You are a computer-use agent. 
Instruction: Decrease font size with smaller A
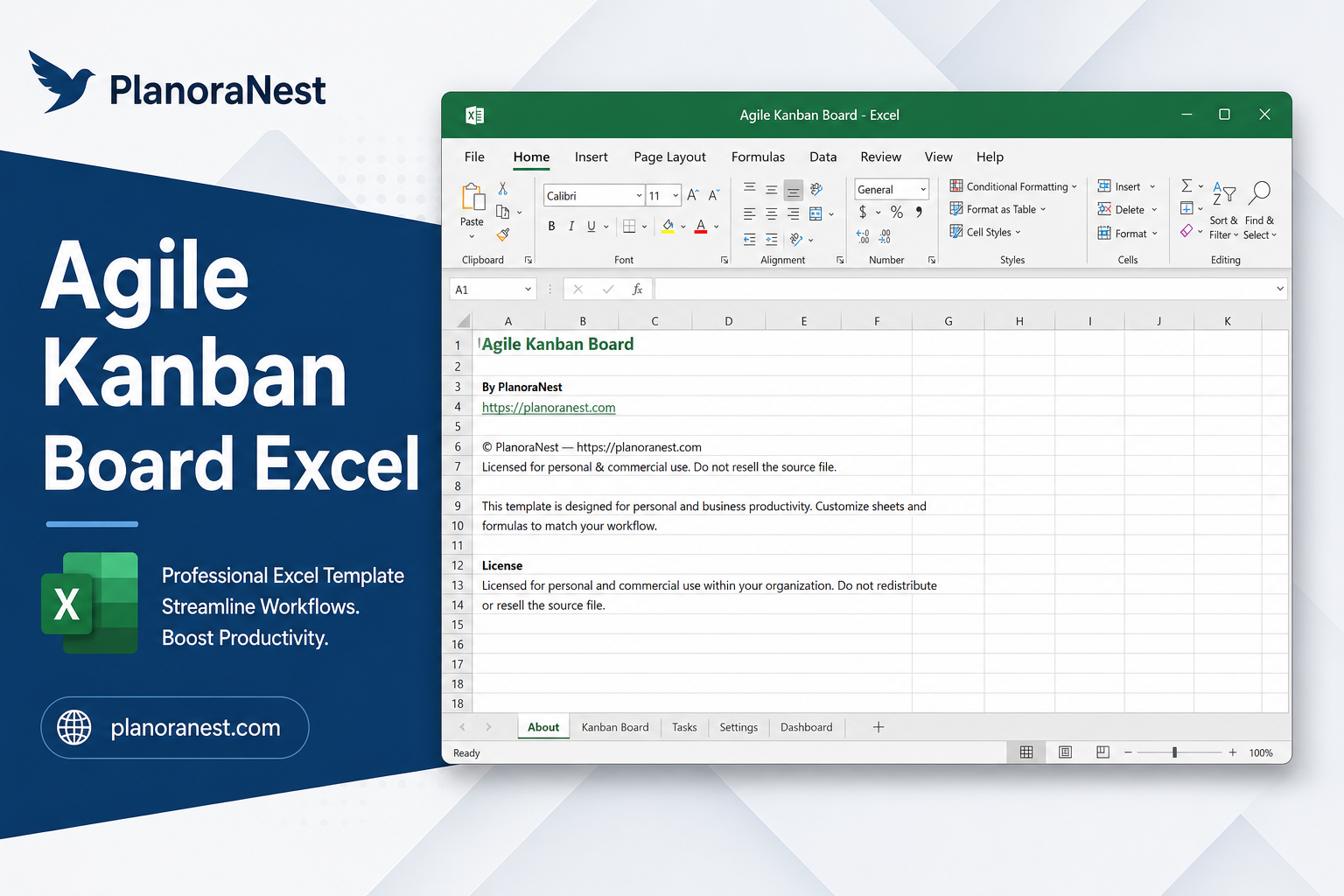[714, 195]
